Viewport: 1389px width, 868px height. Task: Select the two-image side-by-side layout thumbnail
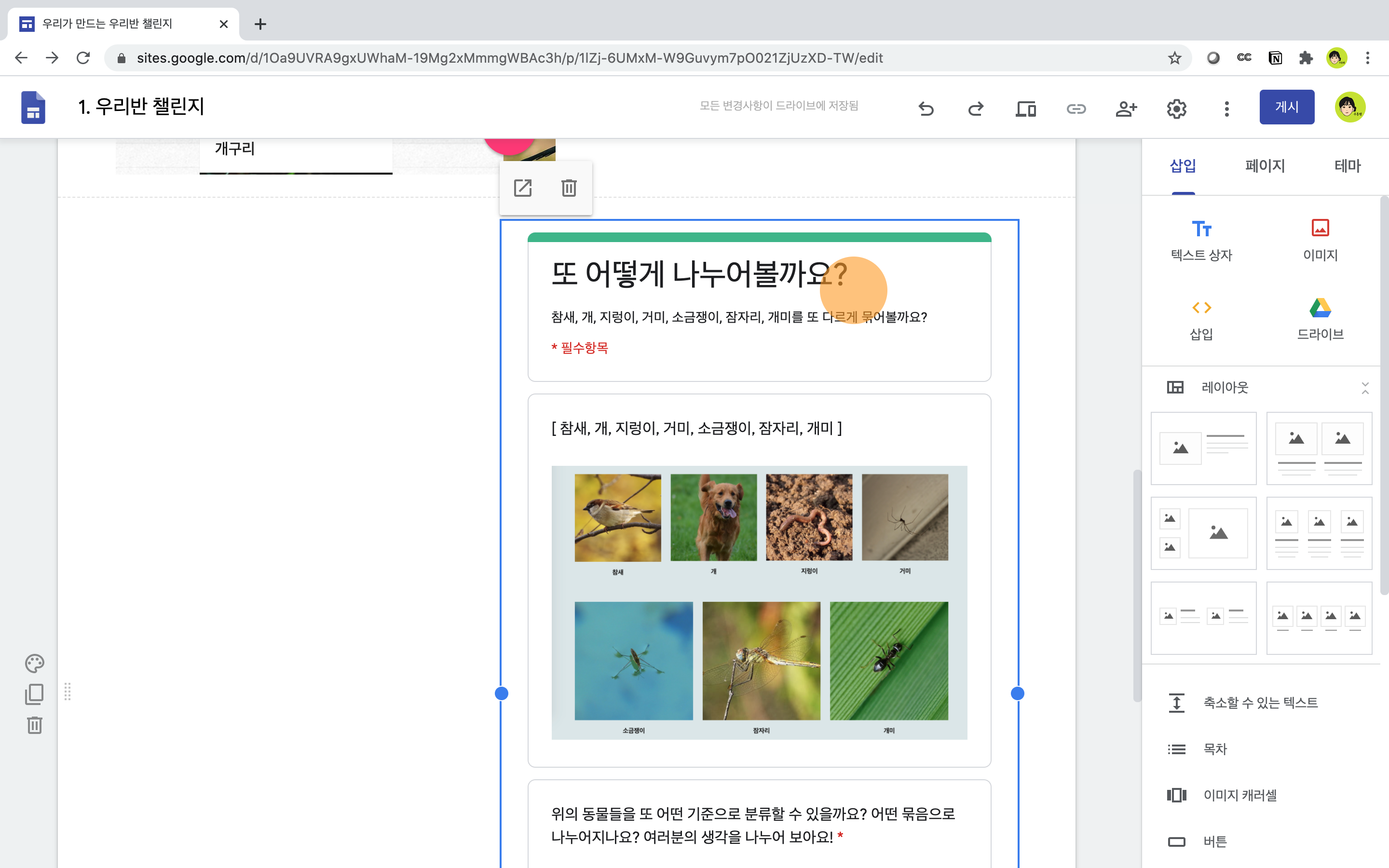1319,448
